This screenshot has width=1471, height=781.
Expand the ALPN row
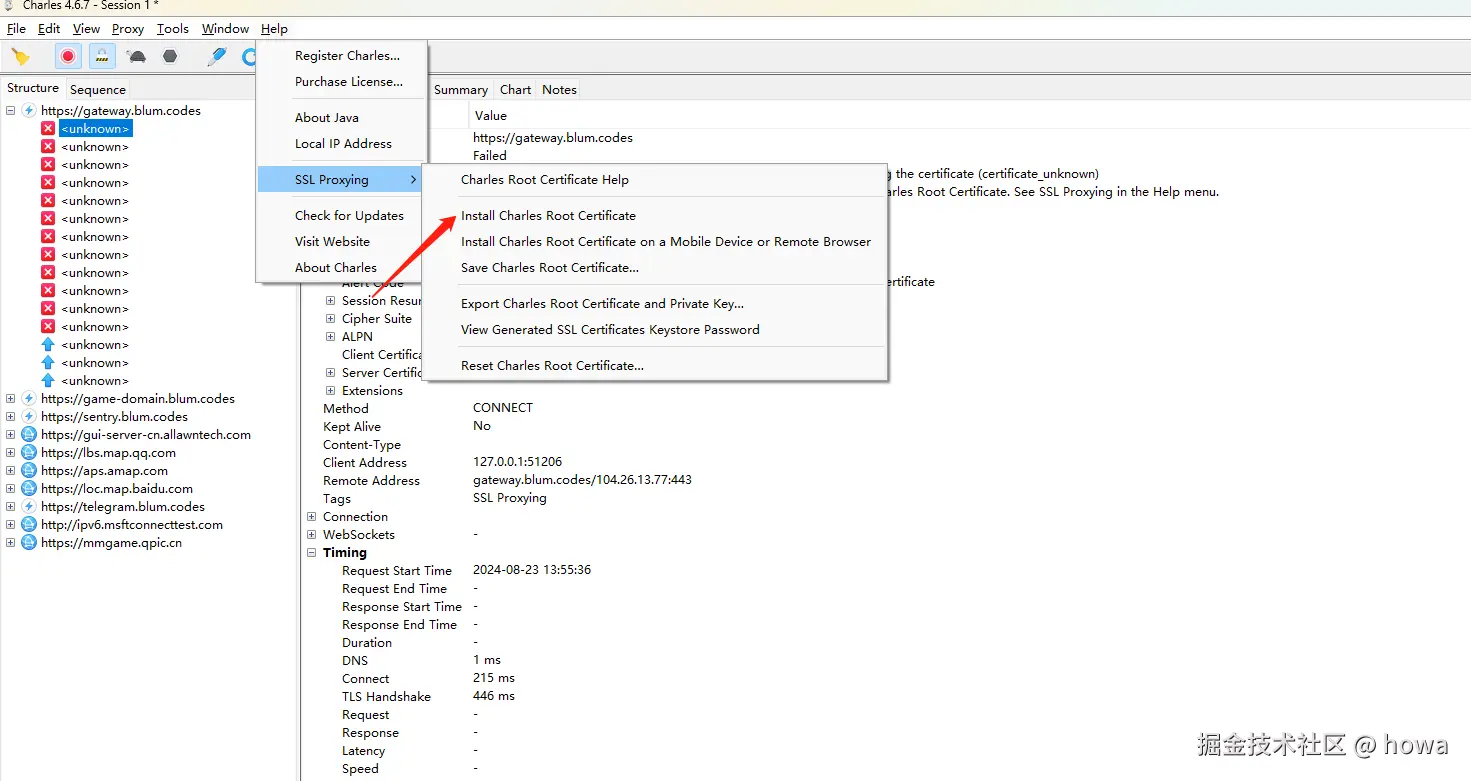331,336
